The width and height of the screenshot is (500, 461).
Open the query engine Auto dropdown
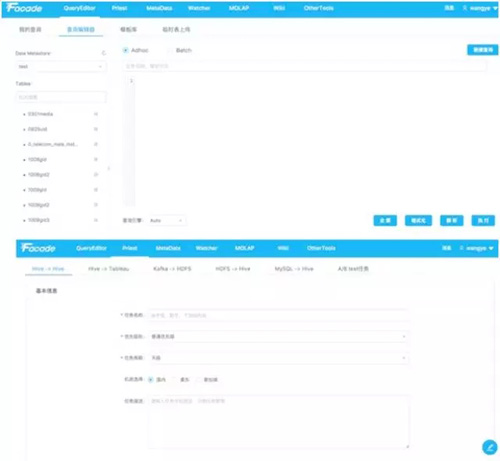click(x=166, y=220)
